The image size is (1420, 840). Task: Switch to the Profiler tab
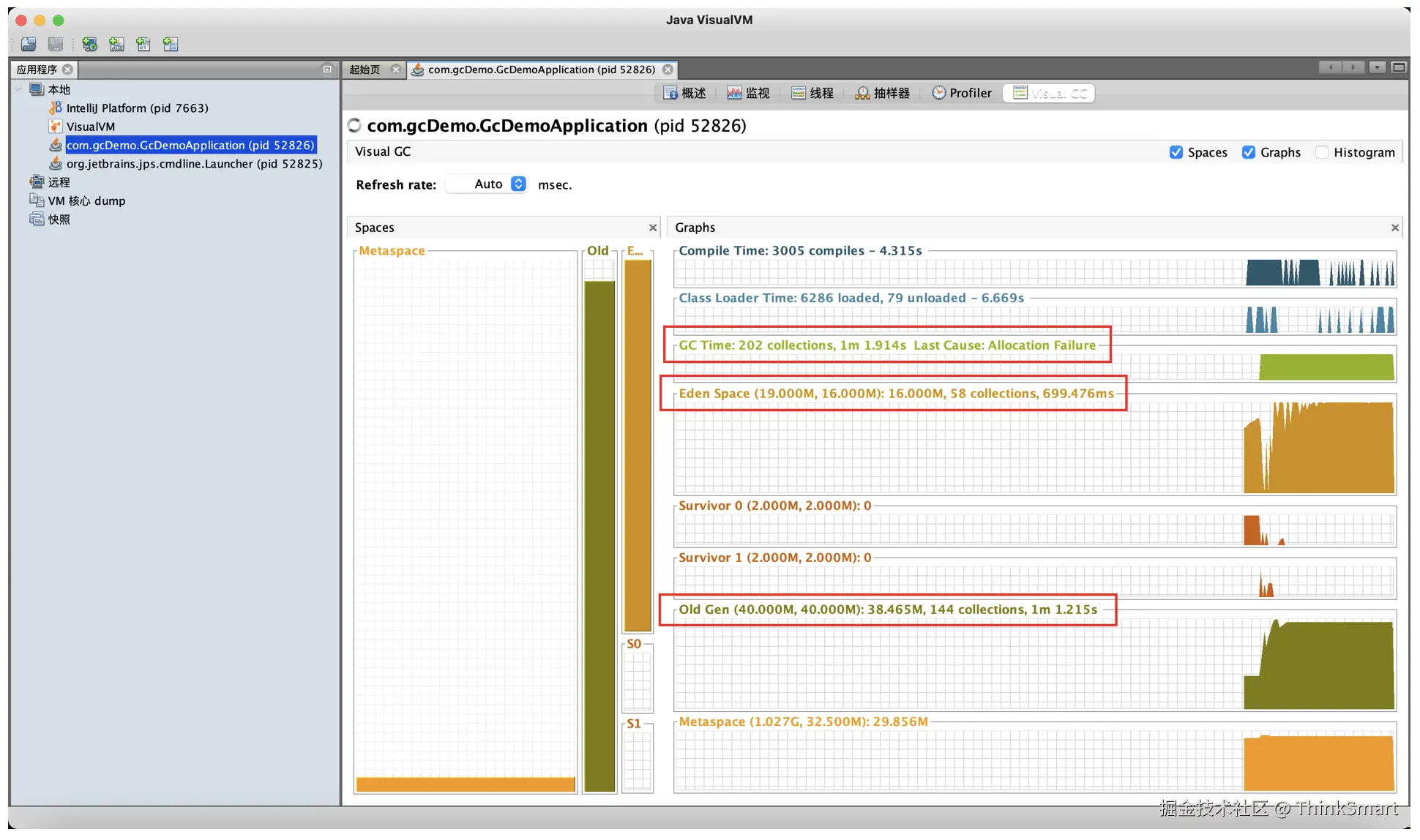click(x=962, y=93)
